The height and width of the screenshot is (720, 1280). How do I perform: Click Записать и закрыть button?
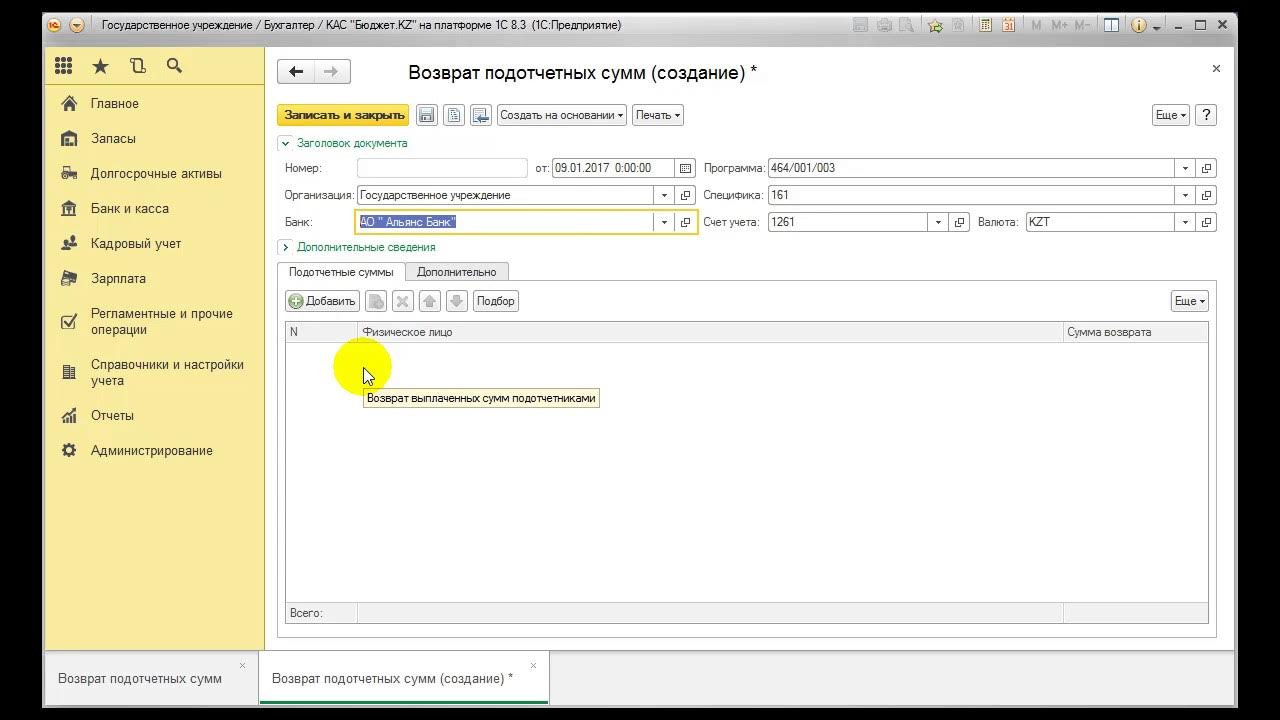(343, 115)
